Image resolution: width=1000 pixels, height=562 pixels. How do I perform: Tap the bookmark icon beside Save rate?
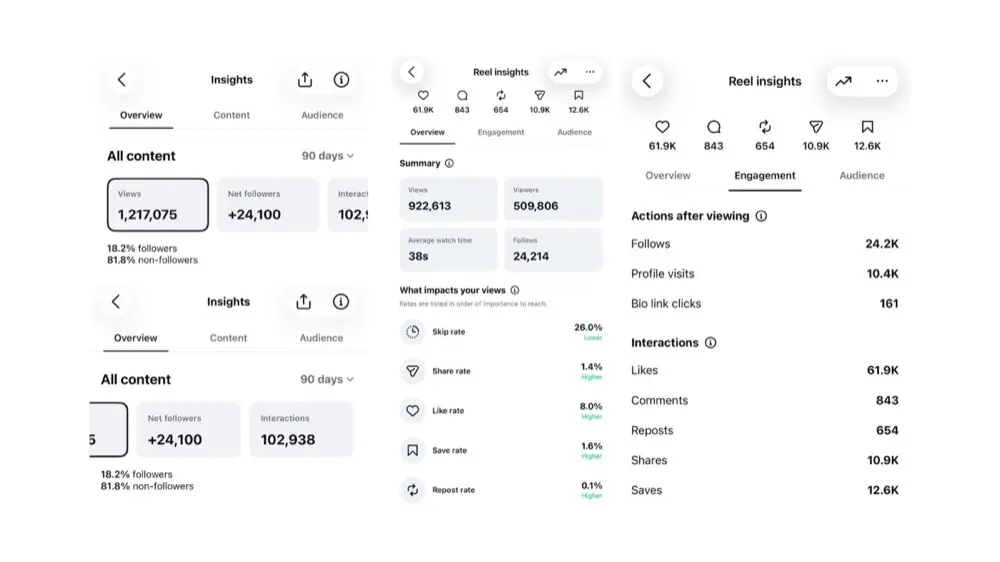click(413, 450)
